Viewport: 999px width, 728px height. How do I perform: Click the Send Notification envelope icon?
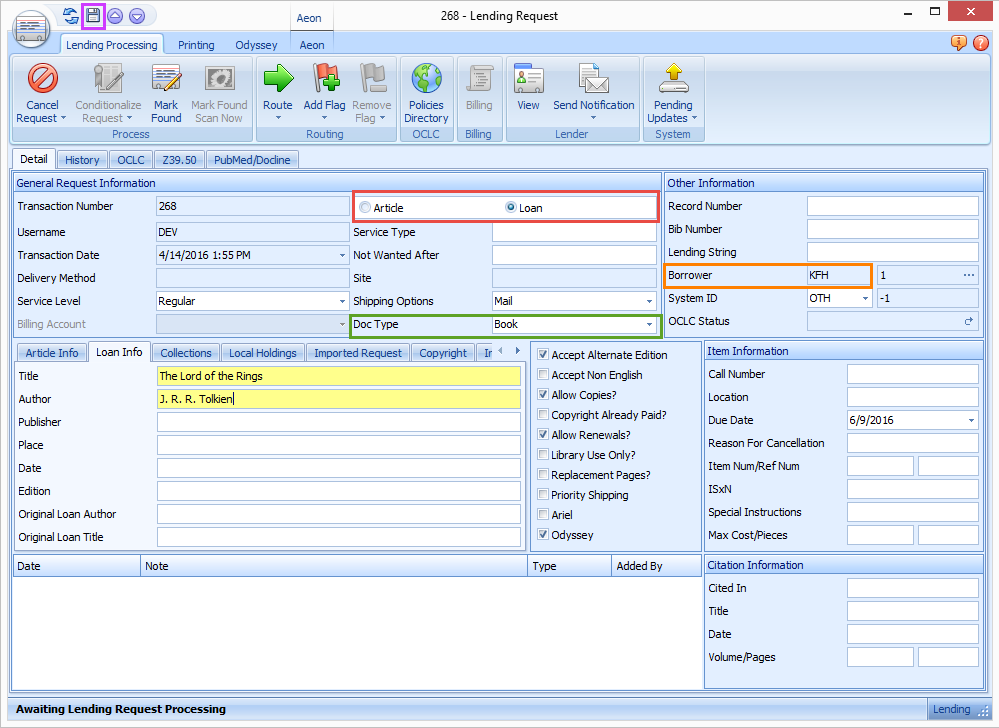pyautogui.click(x=593, y=78)
